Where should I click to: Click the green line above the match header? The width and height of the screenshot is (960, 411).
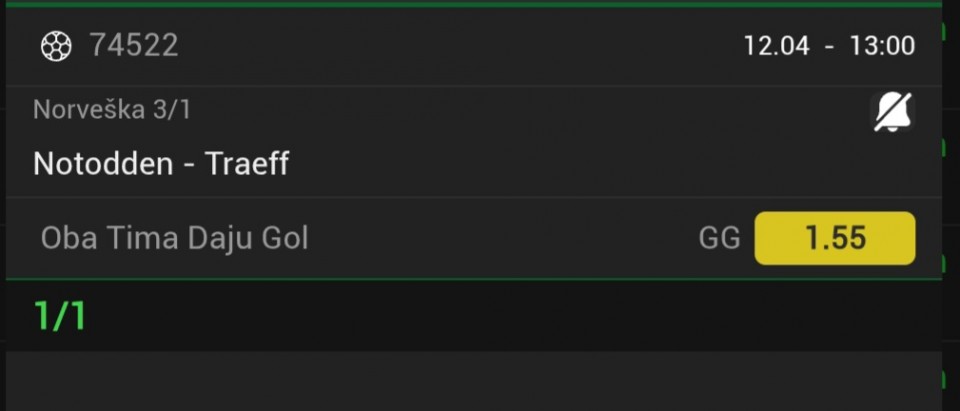pos(470,4)
